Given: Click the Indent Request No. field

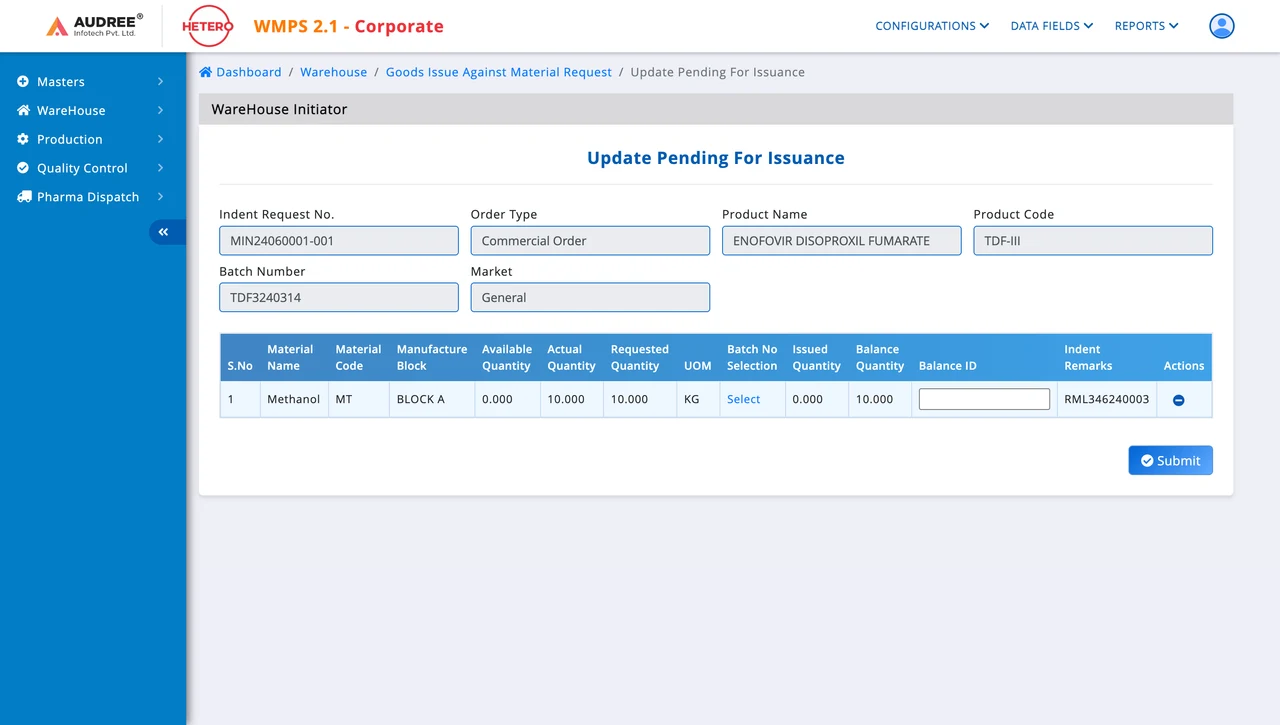Looking at the screenshot, I should 339,240.
